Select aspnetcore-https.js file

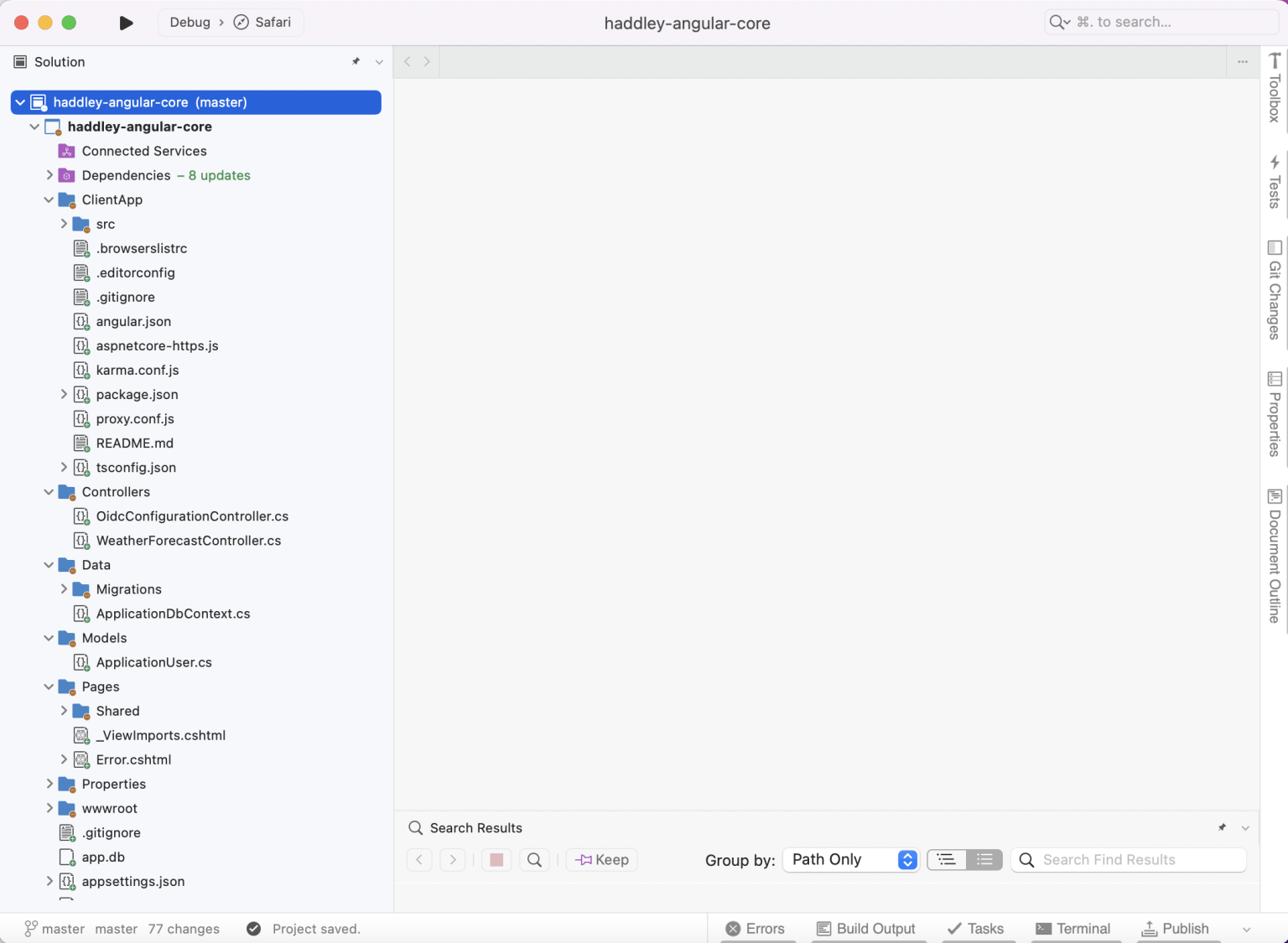tap(157, 345)
